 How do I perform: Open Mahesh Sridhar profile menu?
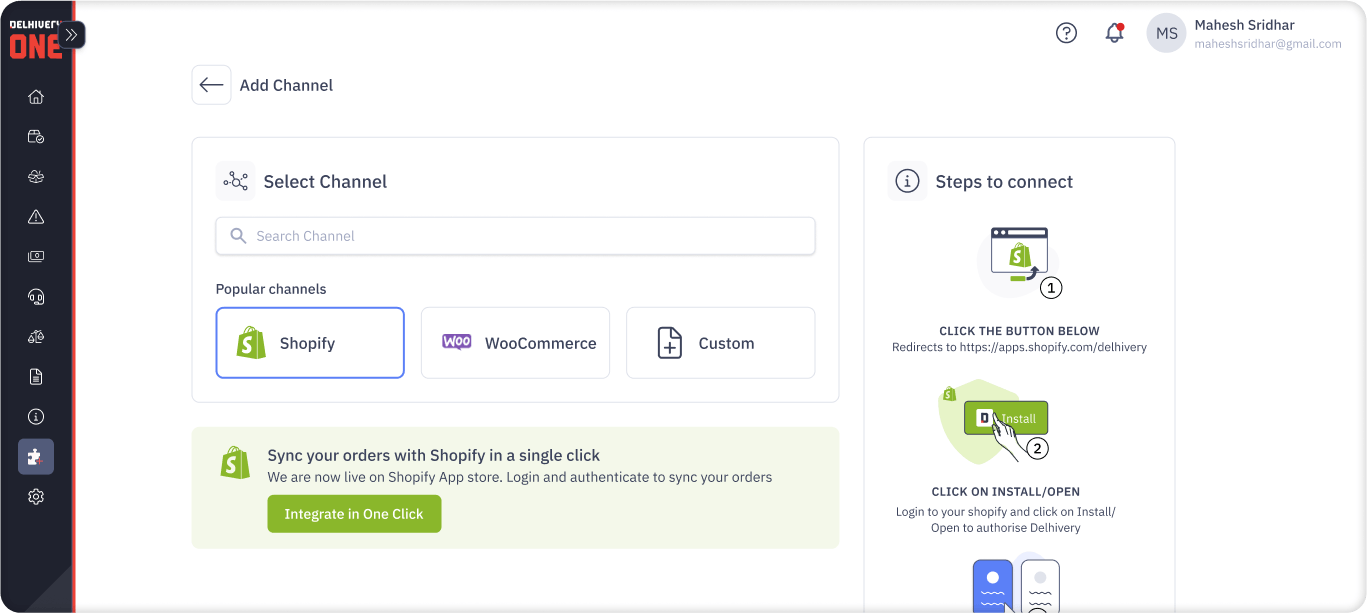coord(1244,33)
